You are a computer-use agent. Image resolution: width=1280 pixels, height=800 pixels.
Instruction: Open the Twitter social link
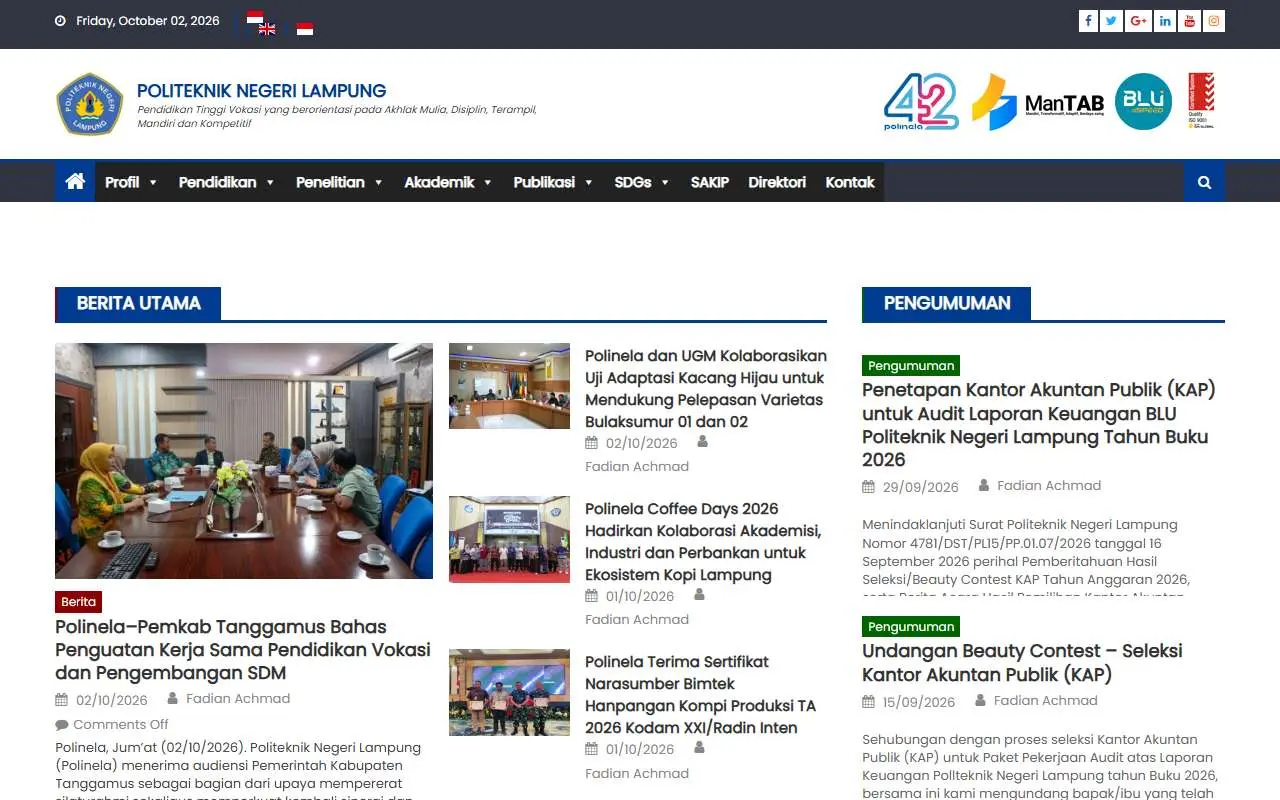1112,21
